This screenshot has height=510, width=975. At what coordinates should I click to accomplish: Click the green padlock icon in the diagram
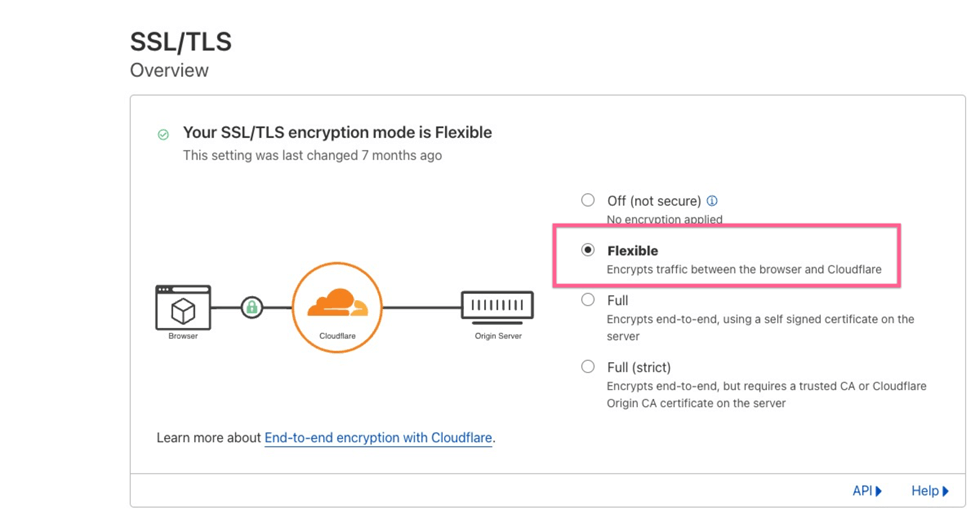click(252, 307)
